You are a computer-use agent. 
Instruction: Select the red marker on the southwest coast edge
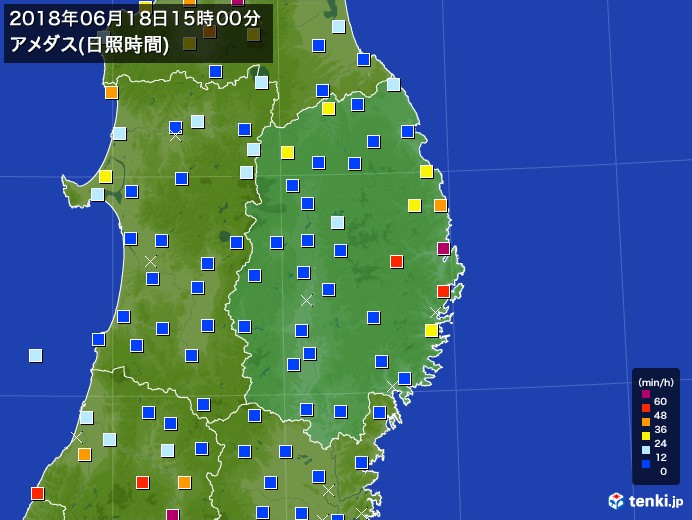pyautogui.click(x=38, y=494)
